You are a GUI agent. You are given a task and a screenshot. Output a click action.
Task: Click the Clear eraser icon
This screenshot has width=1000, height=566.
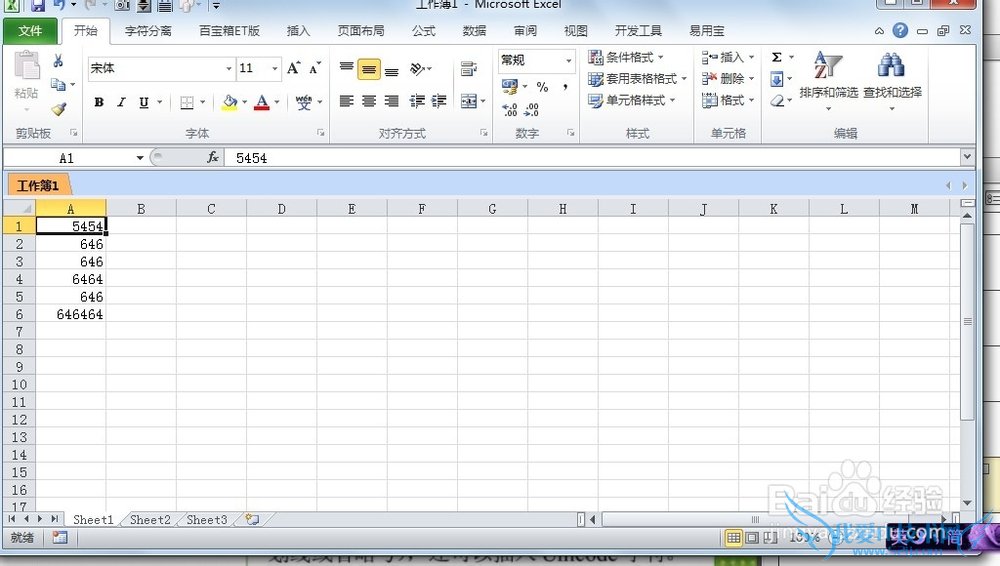(x=777, y=101)
